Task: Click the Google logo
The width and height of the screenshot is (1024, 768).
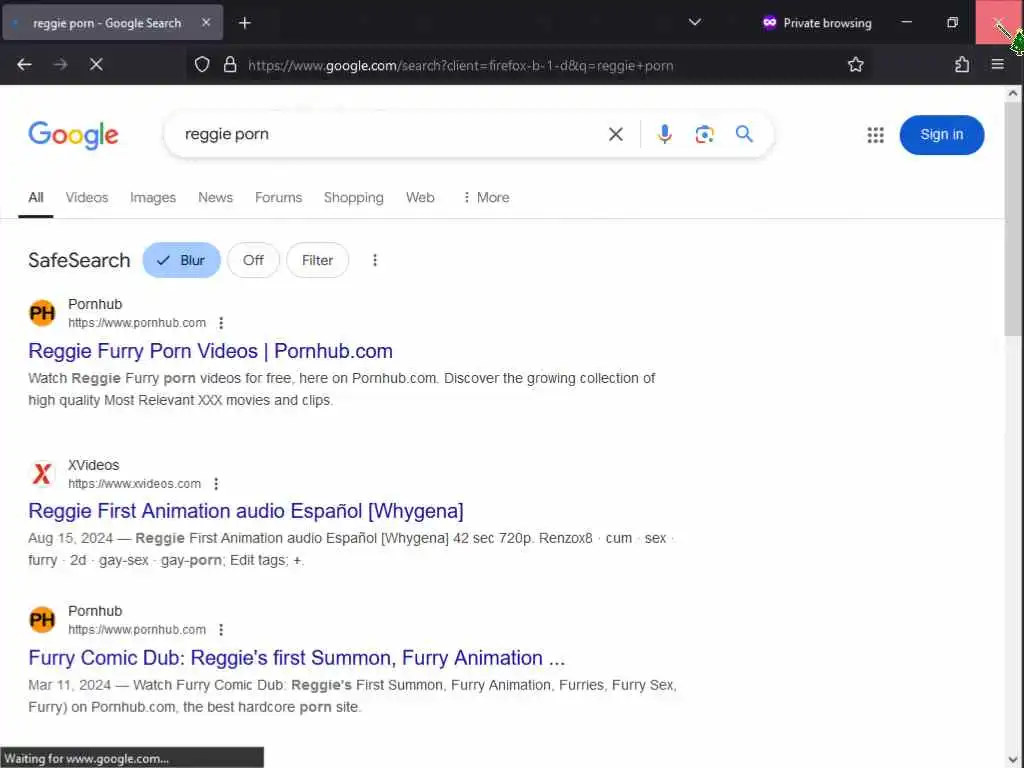Action: 73,135
